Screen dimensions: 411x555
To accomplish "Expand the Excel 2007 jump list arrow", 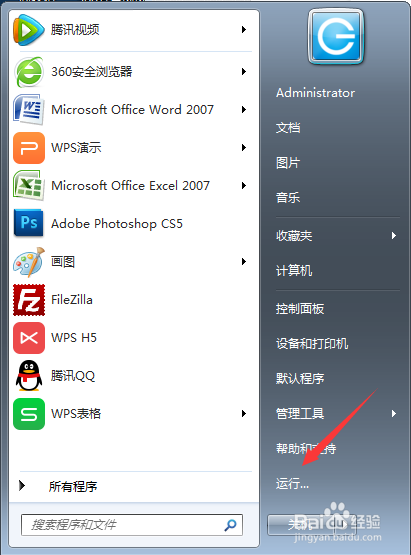I will pyautogui.click(x=244, y=185).
